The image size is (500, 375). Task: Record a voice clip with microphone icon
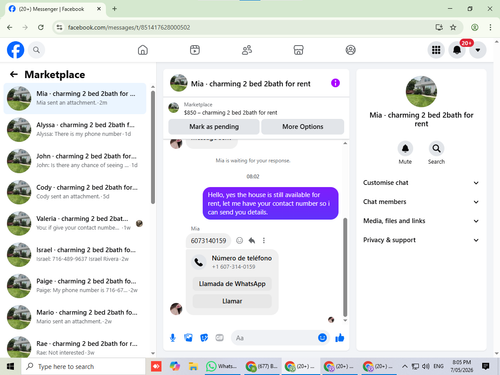point(173,338)
